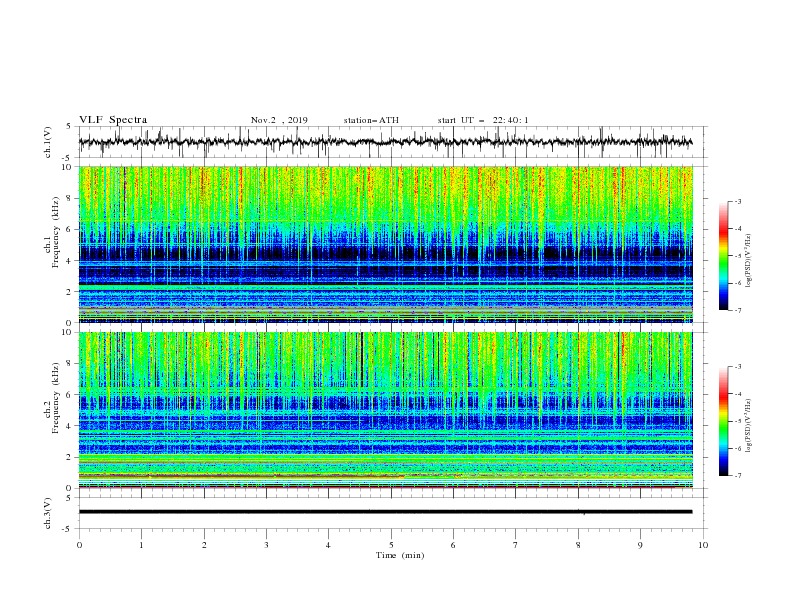Click the ch.2 color bar log(PSD) label
Viewport: 792px width, 612px height.
[x=749, y=425]
